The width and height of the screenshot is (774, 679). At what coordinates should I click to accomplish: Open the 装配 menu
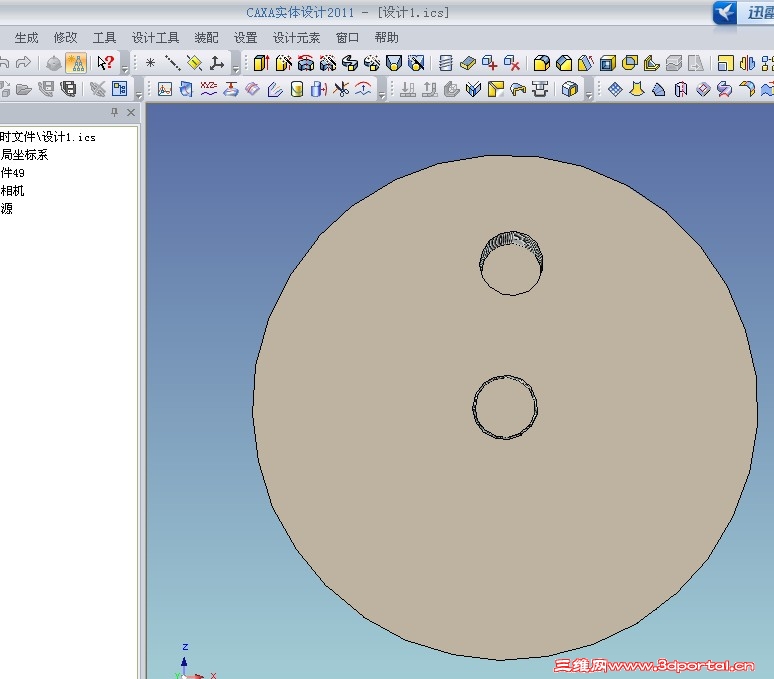pyautogui.click(x=206, y=38)
